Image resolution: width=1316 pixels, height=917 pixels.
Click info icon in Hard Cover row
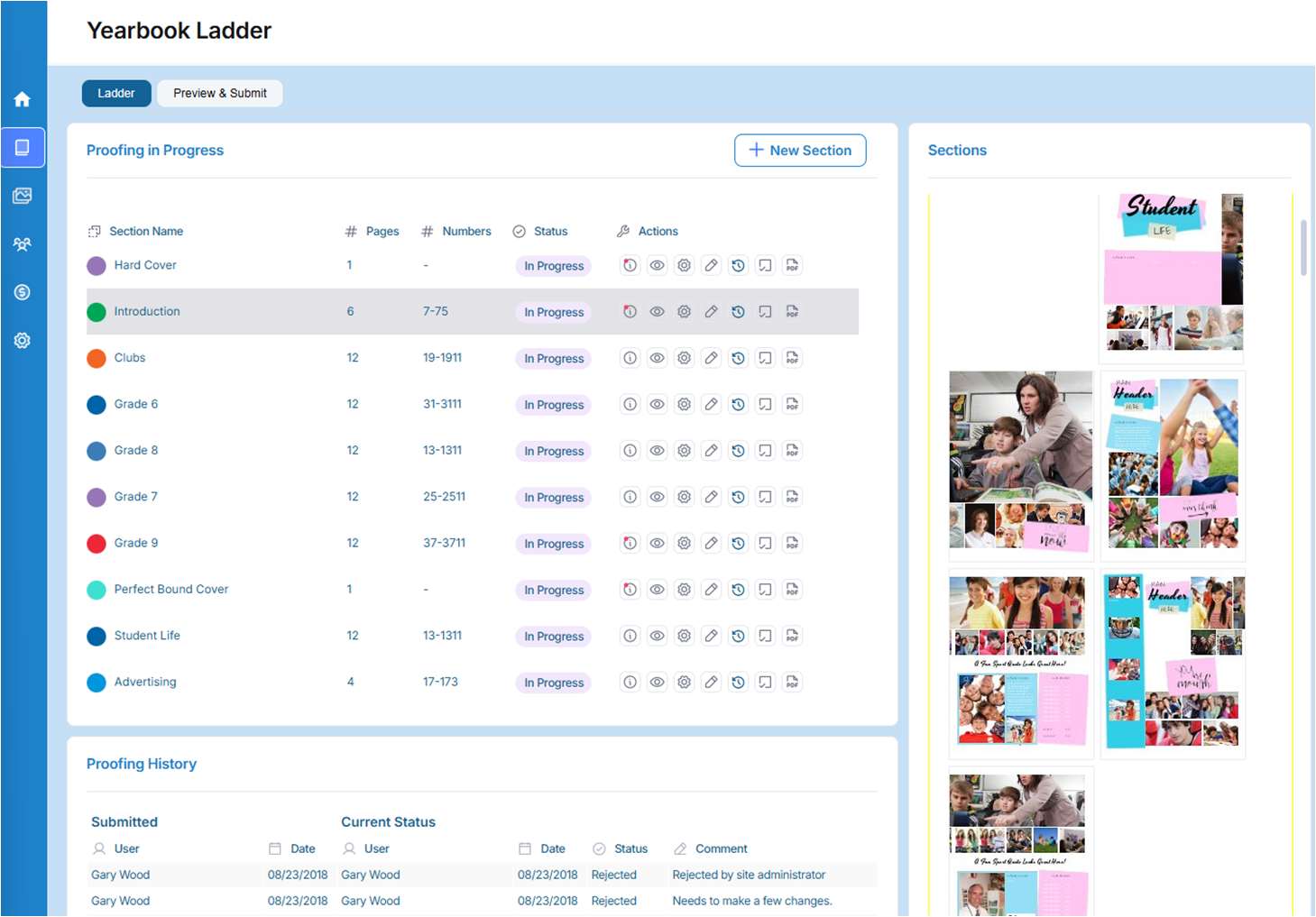click(x=630, y=265)
